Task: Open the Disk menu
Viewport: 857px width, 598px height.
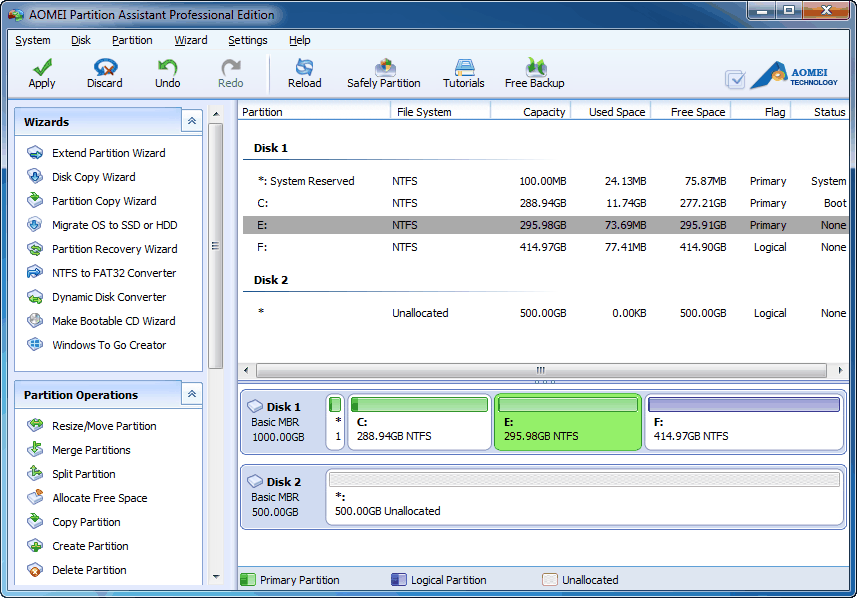Action: (81, 40)
